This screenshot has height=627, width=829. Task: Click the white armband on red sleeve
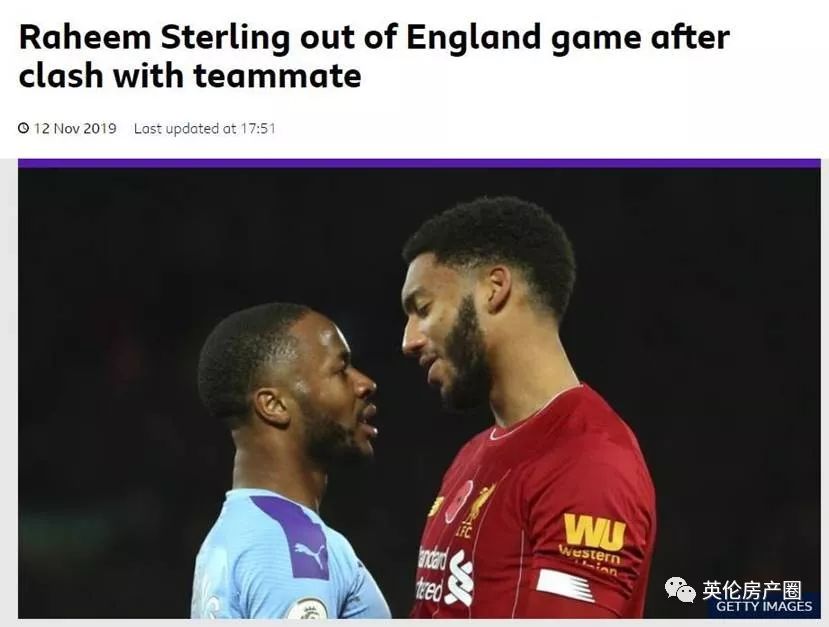point(564,584)
